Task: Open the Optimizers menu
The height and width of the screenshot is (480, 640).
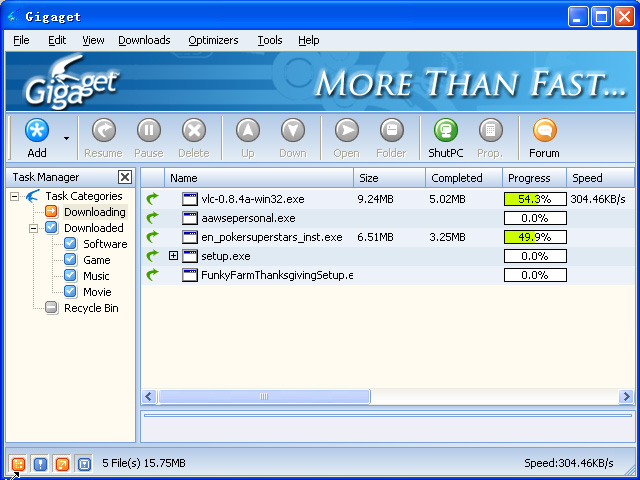Action: (213, 40)
